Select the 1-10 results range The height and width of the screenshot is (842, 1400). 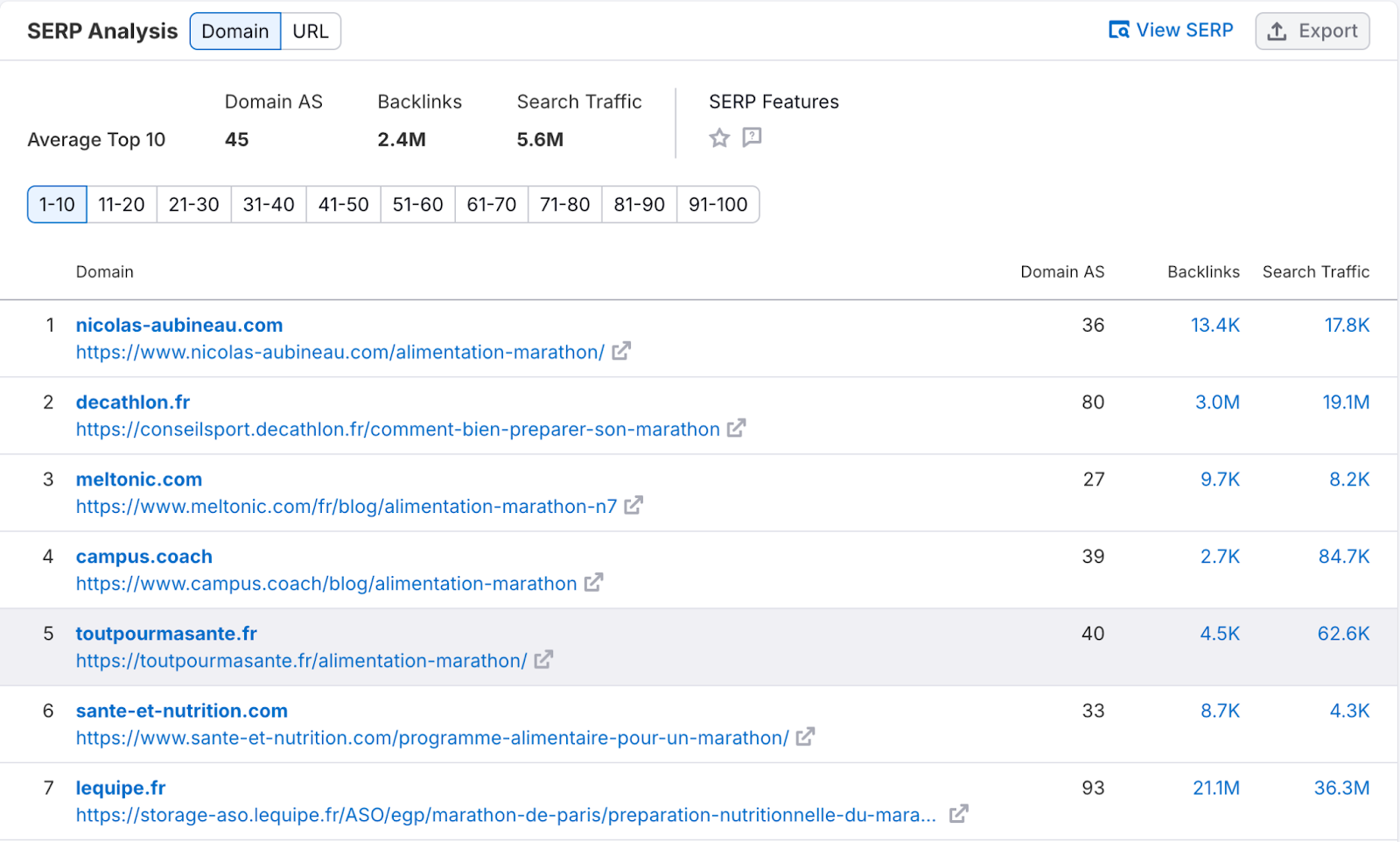click(x=57, y=205)
